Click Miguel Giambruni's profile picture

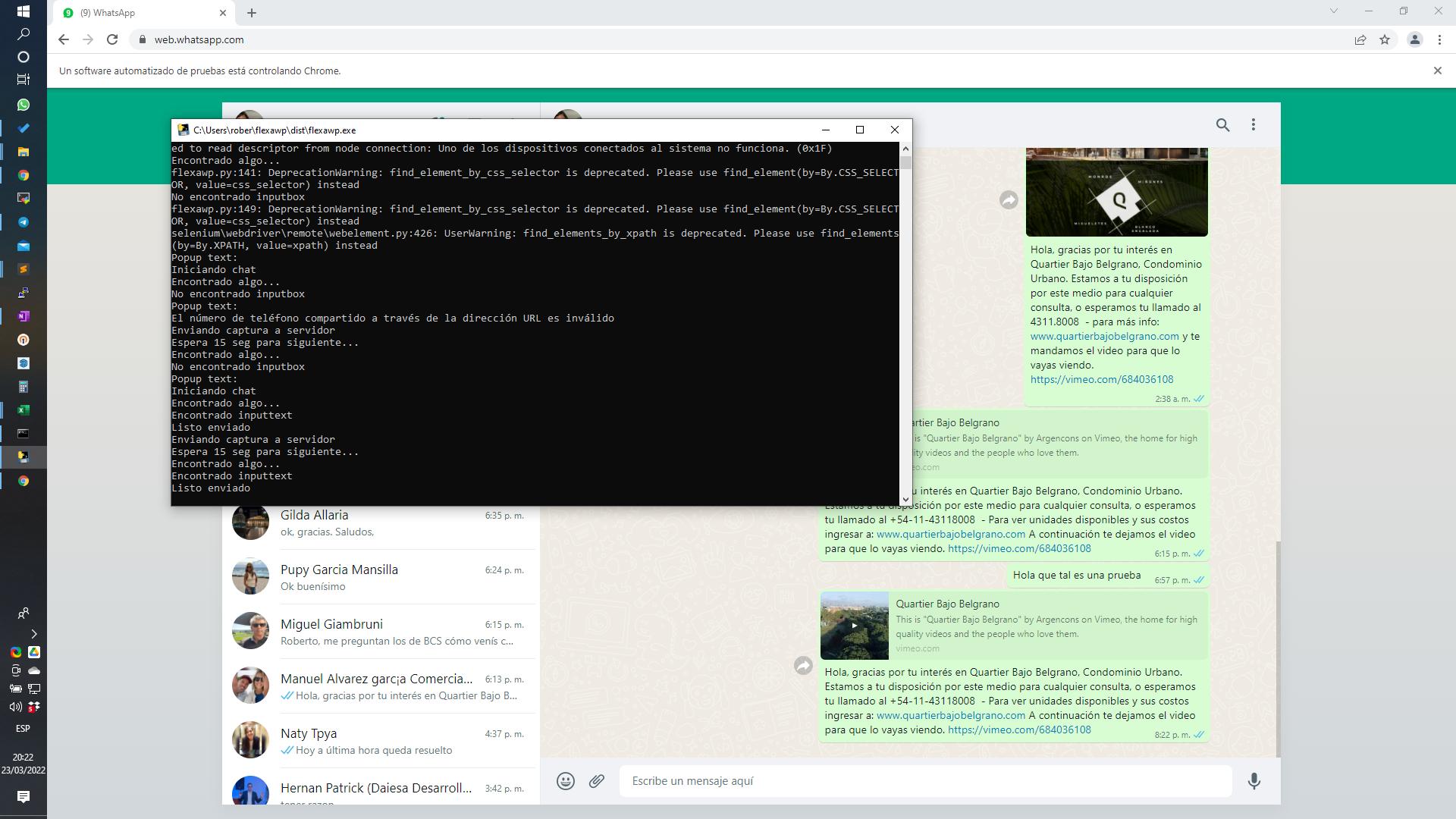pos(250,631)
